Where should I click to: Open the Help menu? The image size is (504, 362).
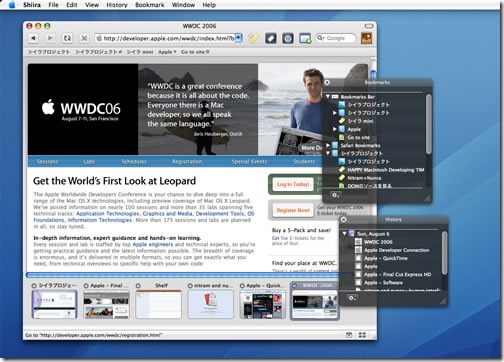[x=209, y=5]
